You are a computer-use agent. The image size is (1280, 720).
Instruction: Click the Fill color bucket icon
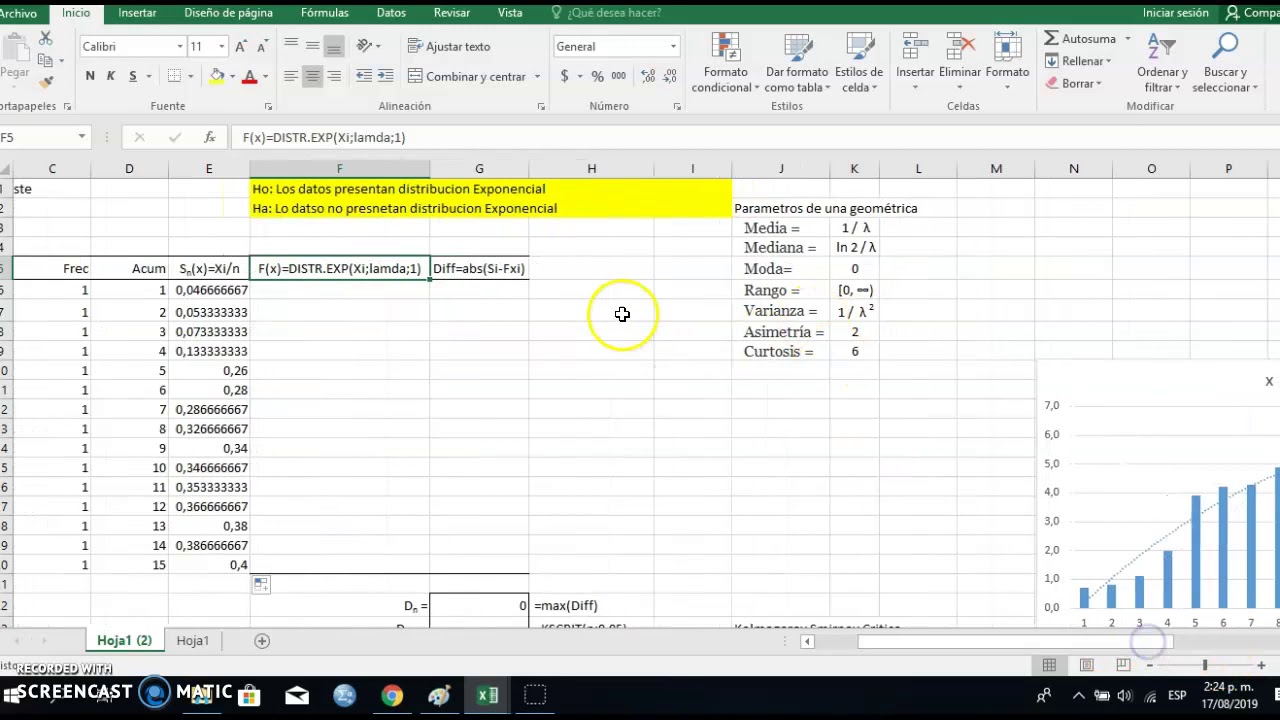click(x=217, y=76)
